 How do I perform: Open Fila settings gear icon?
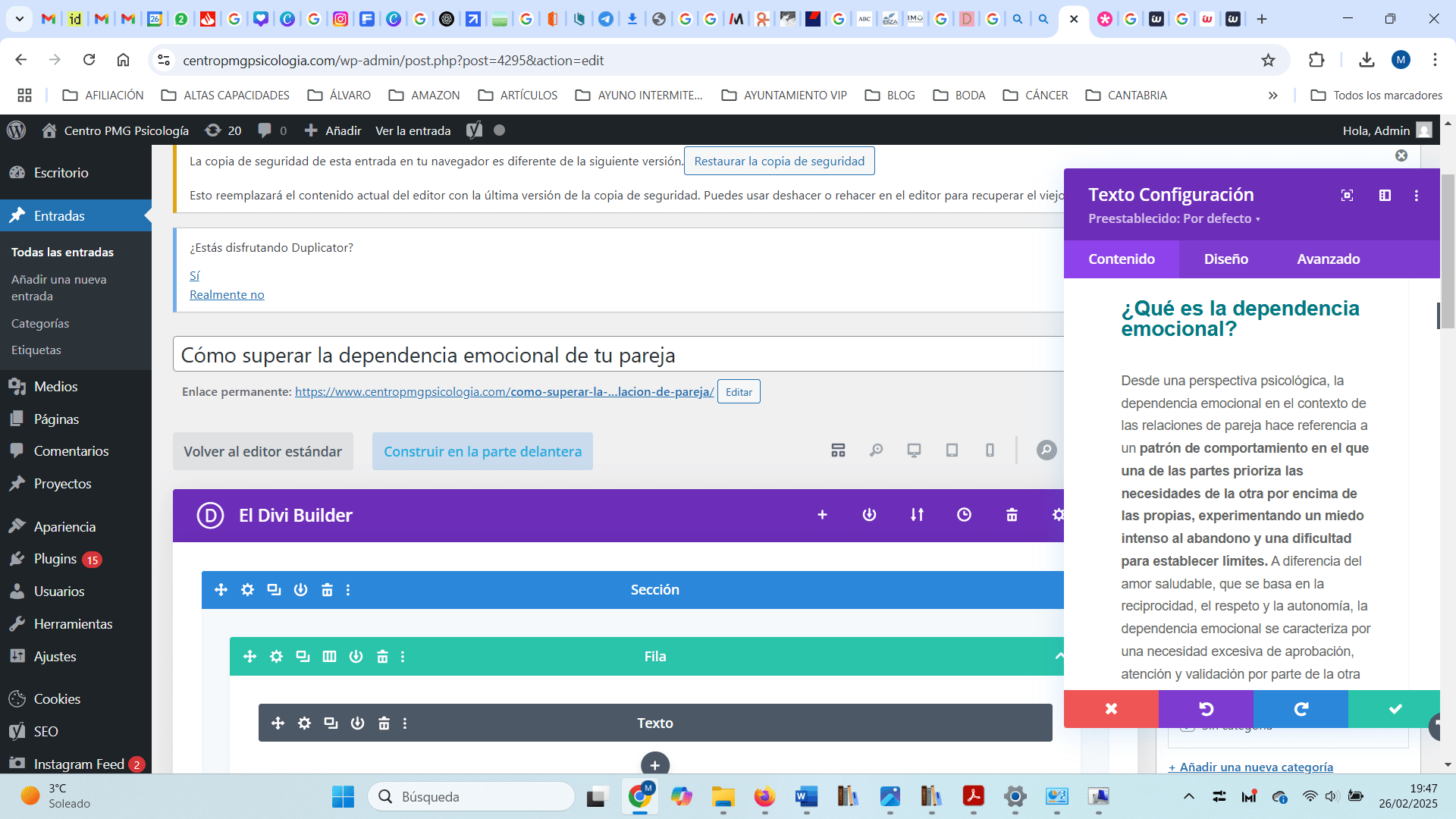[276, 657]
